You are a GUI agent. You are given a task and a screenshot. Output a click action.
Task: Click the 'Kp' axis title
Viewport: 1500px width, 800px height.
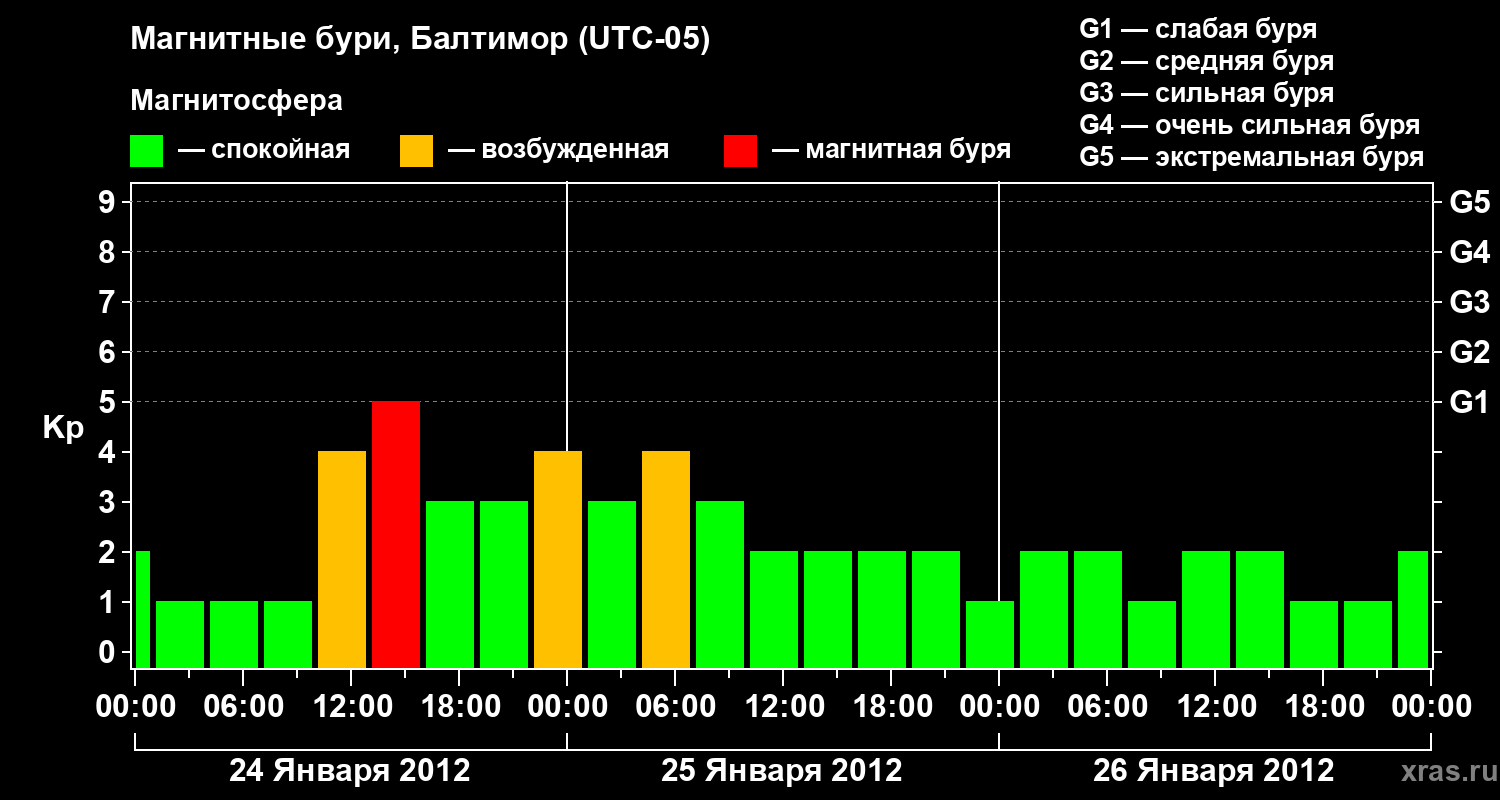pyautogui.click(x=63, y=428)
